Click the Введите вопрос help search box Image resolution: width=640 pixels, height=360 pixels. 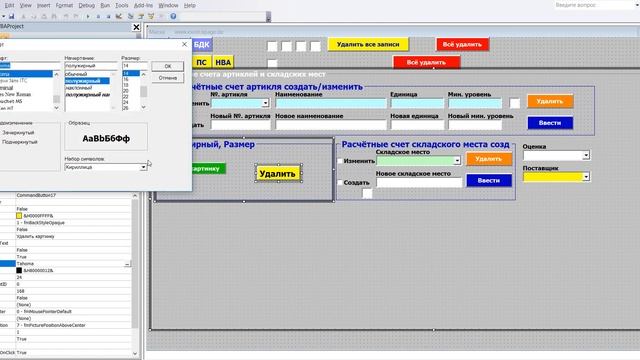[x=594, y=5]
